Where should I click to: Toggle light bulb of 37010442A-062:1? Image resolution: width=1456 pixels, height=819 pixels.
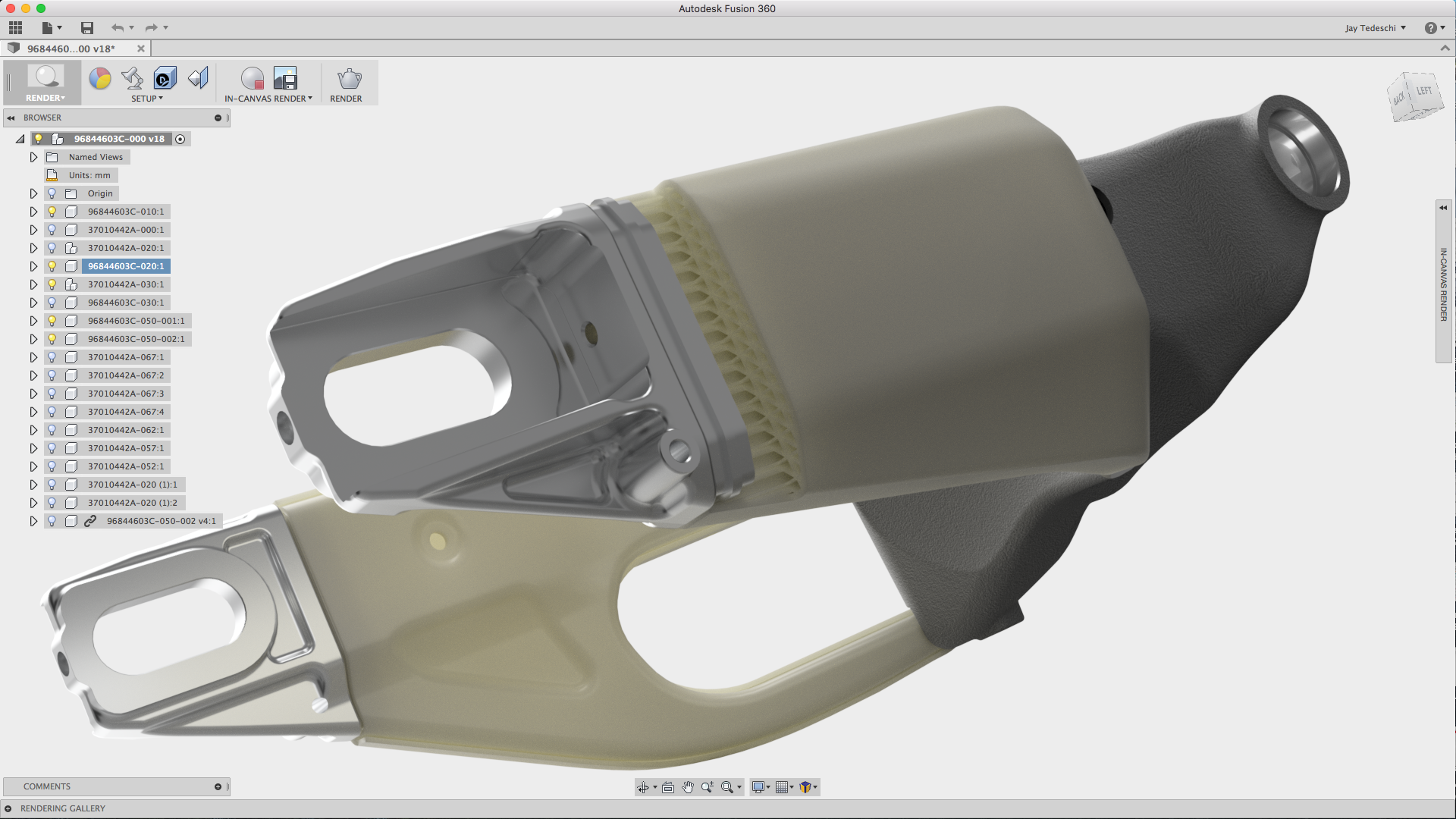52,430
